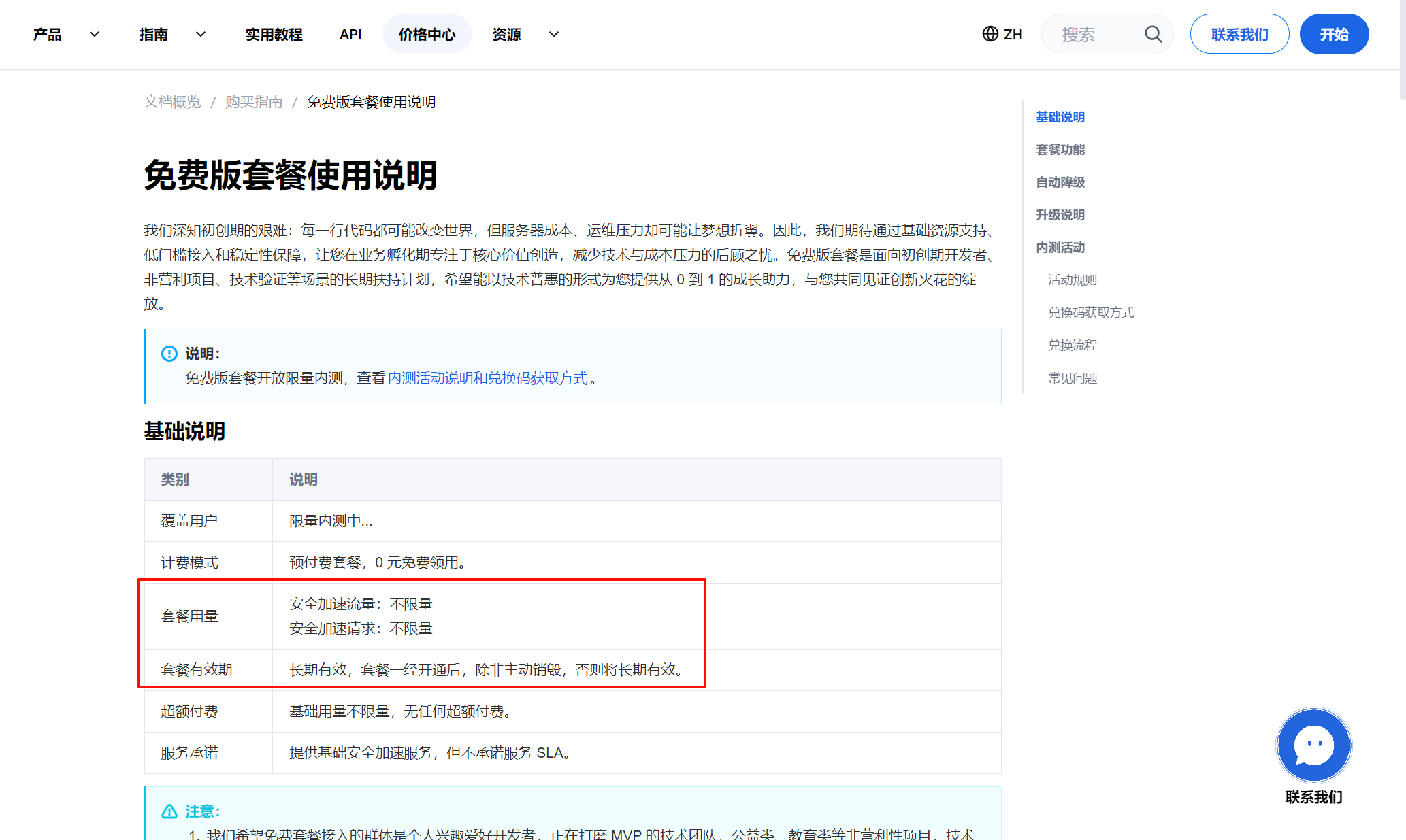
Task: Click the 基础说明 section heading
Action: (184, 431)
